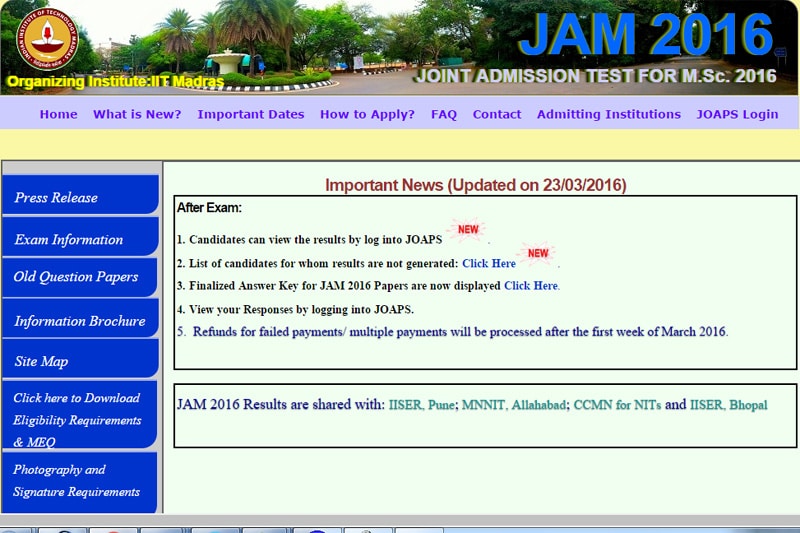Click Here link for finalized answer key

click(x=531, y=285)
